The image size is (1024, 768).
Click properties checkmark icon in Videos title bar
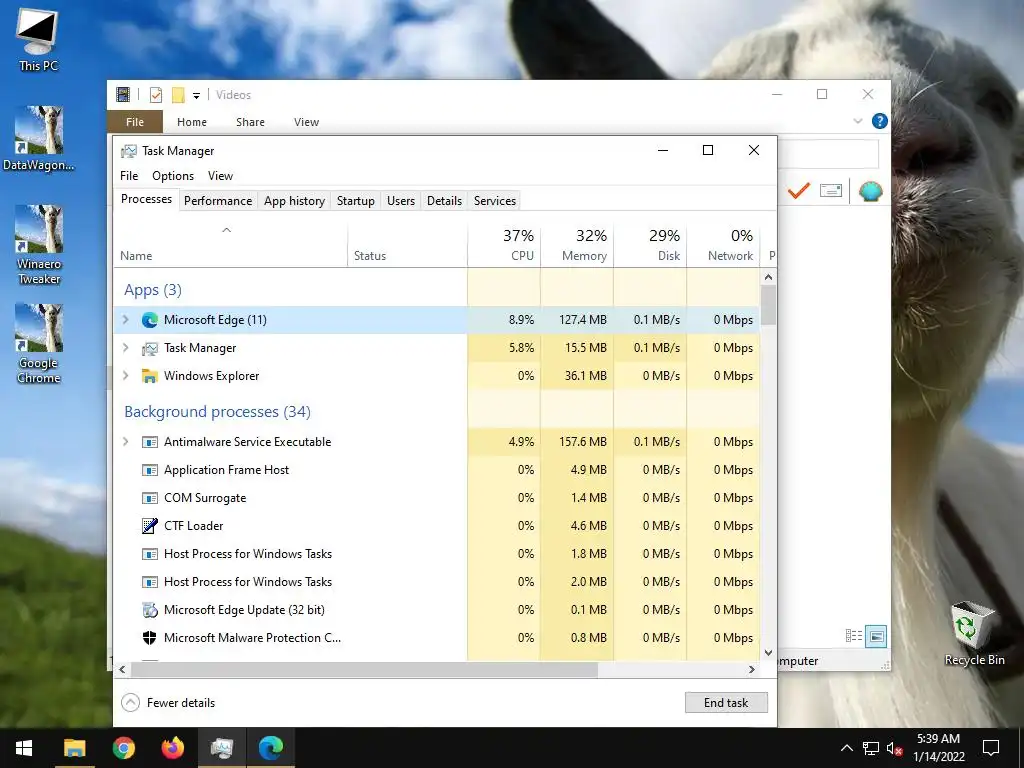click(x=155, y=95)
